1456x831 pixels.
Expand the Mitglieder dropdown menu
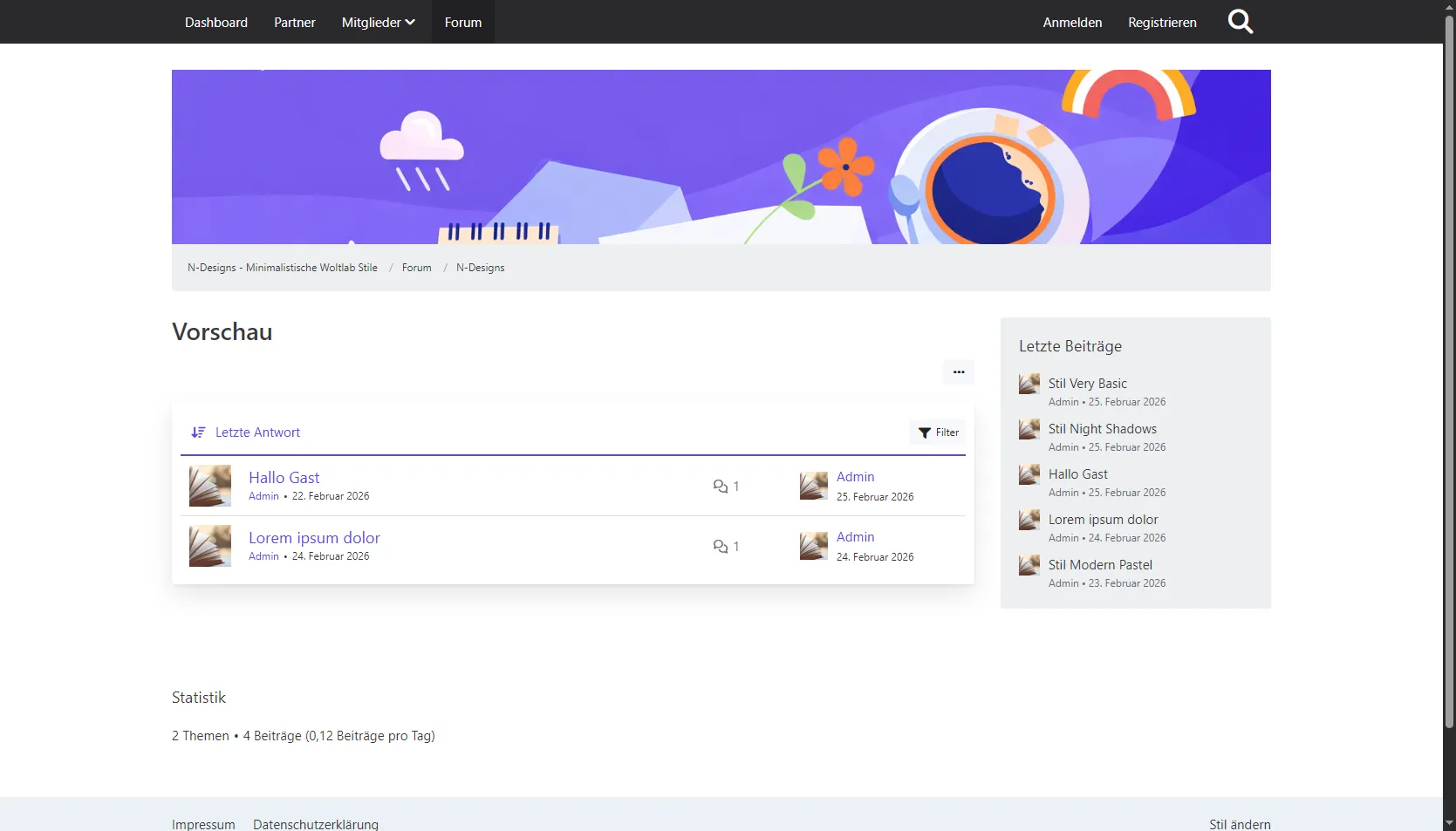coord(378,23)
